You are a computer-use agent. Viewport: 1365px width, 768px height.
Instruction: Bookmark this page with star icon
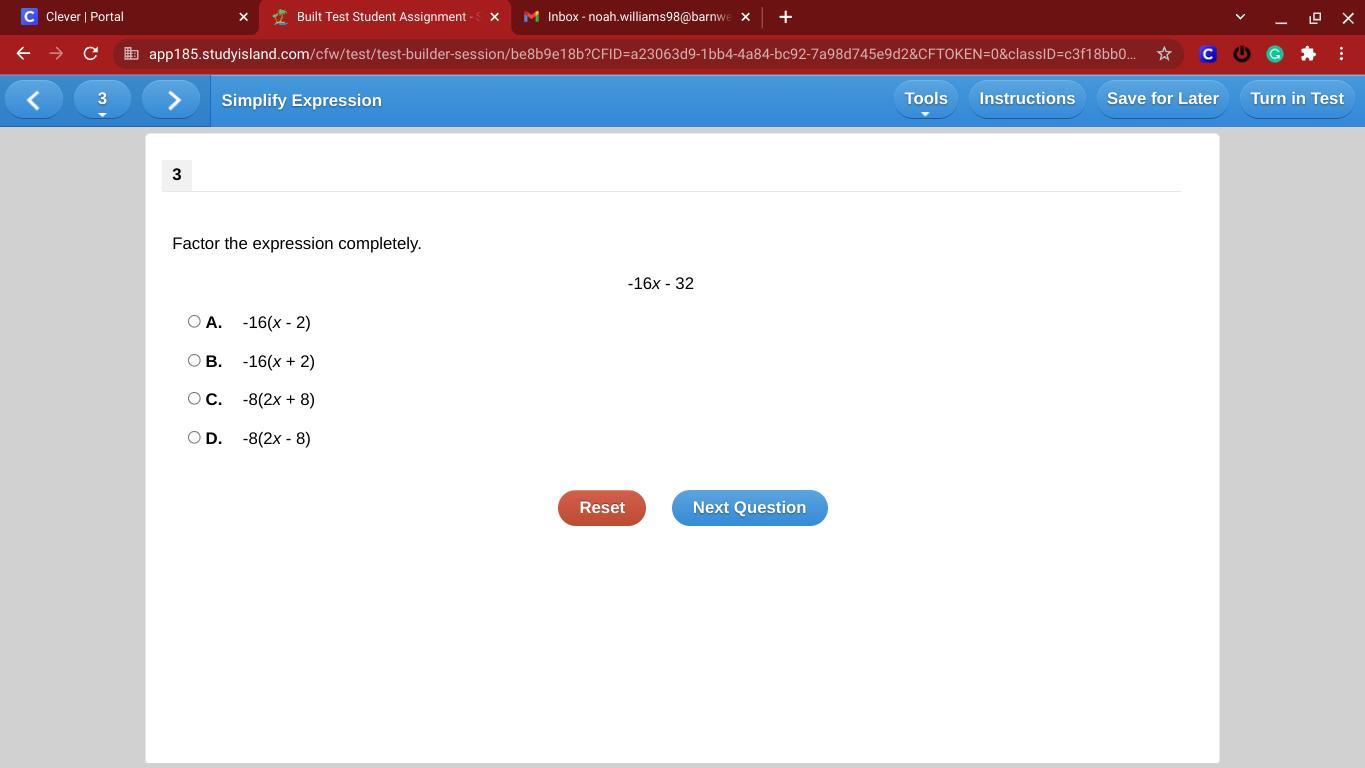tap(1164, 54)
